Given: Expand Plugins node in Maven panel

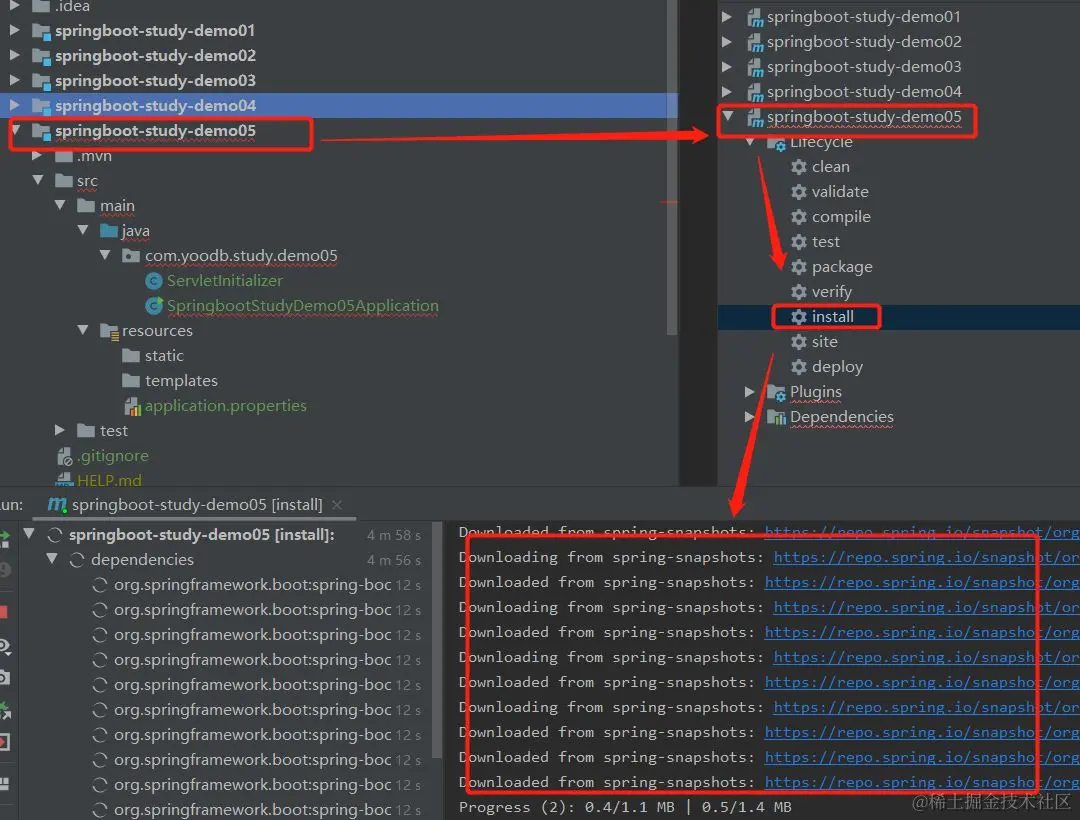Looking at the screenshot, I should point(750,392).
